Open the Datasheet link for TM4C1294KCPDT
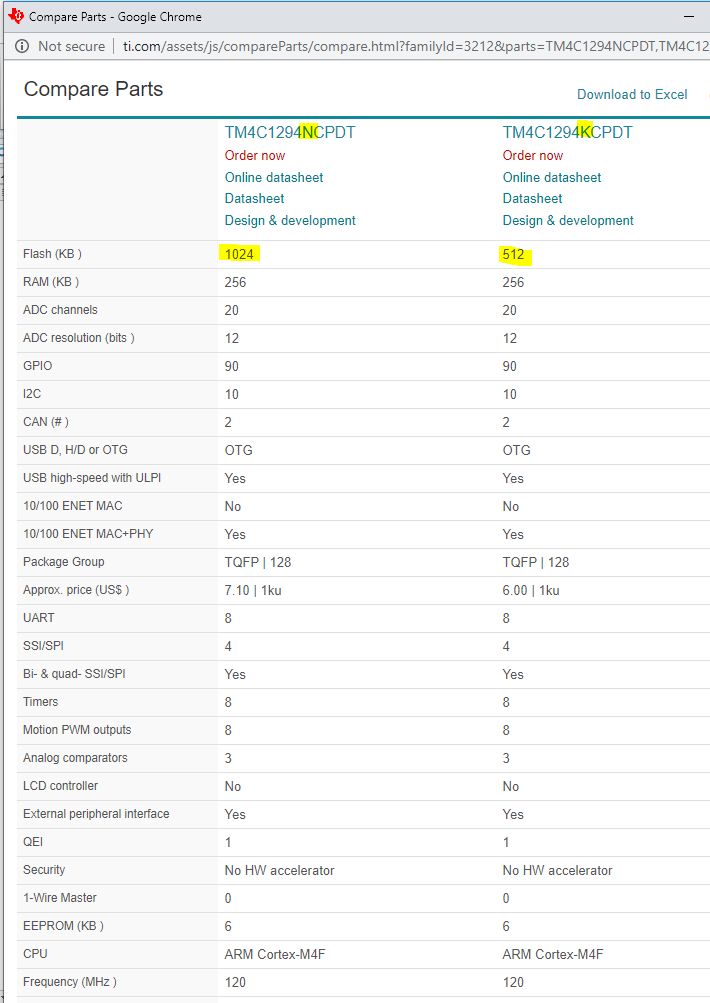This screenshot has height=1003, width=710. pos(532,198)
